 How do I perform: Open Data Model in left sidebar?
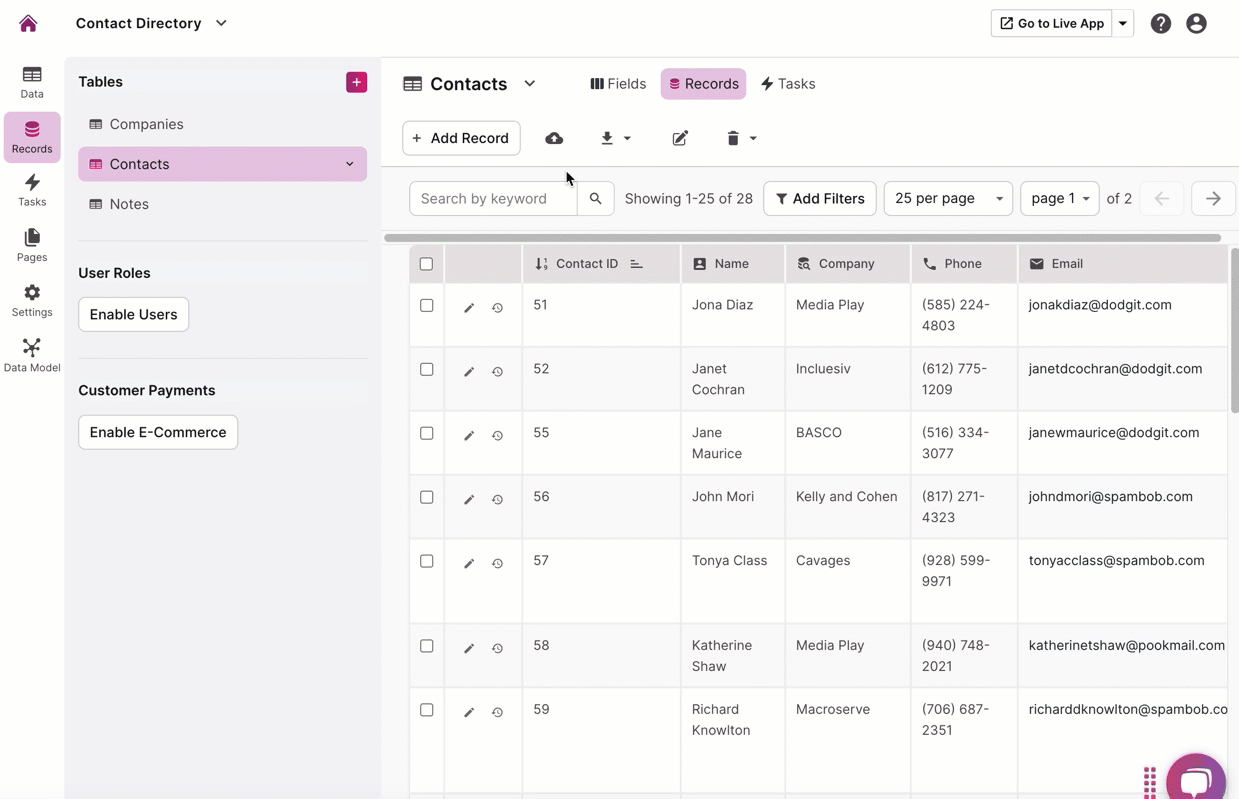coord(32,355)
